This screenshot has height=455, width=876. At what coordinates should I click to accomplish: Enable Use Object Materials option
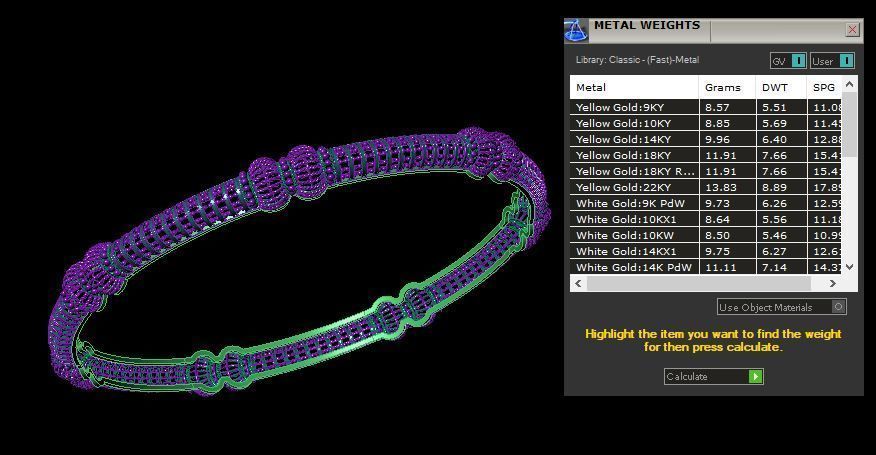click(x=782, y=307)
